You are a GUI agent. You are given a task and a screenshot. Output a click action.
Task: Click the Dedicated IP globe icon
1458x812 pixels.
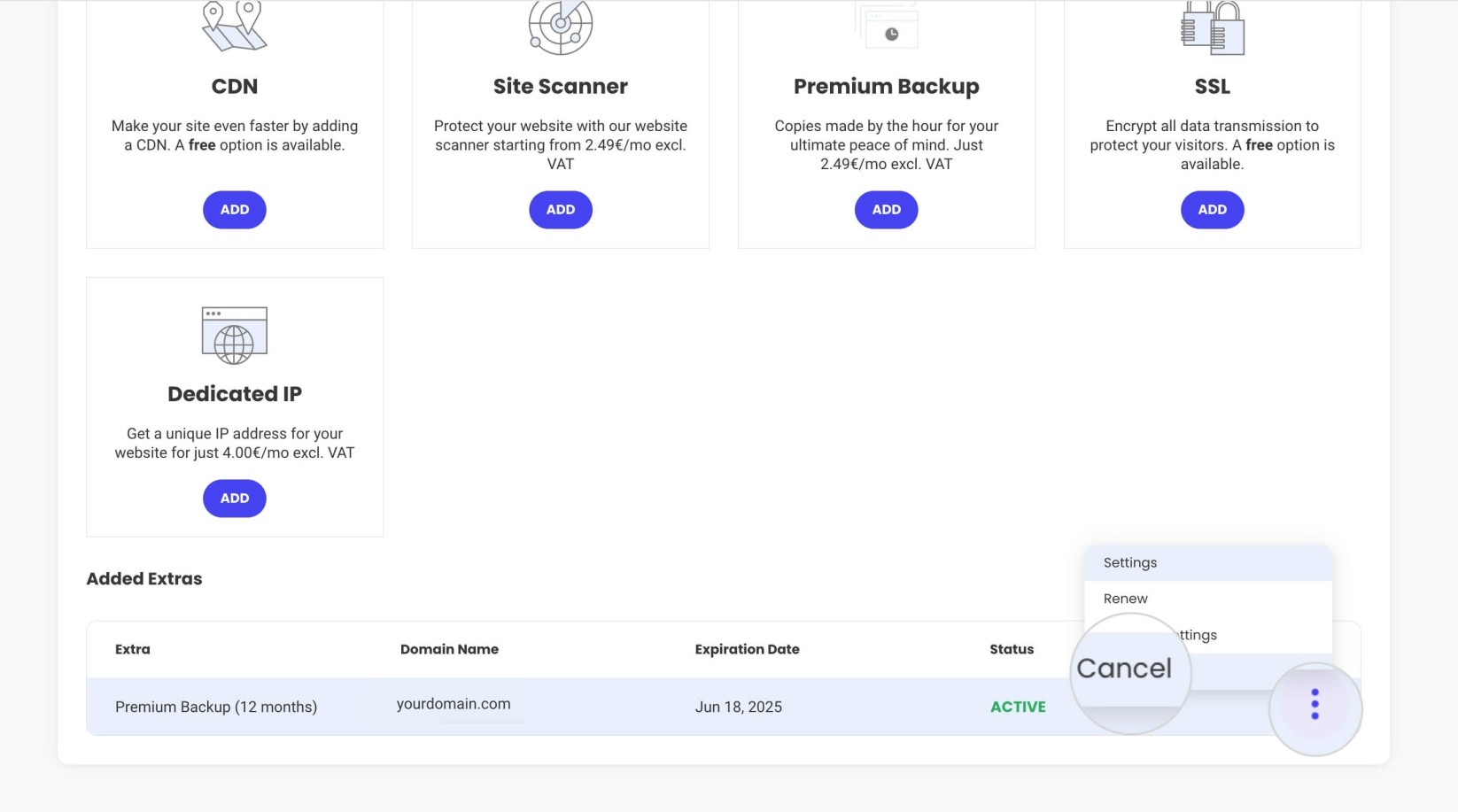click(234, 334)
